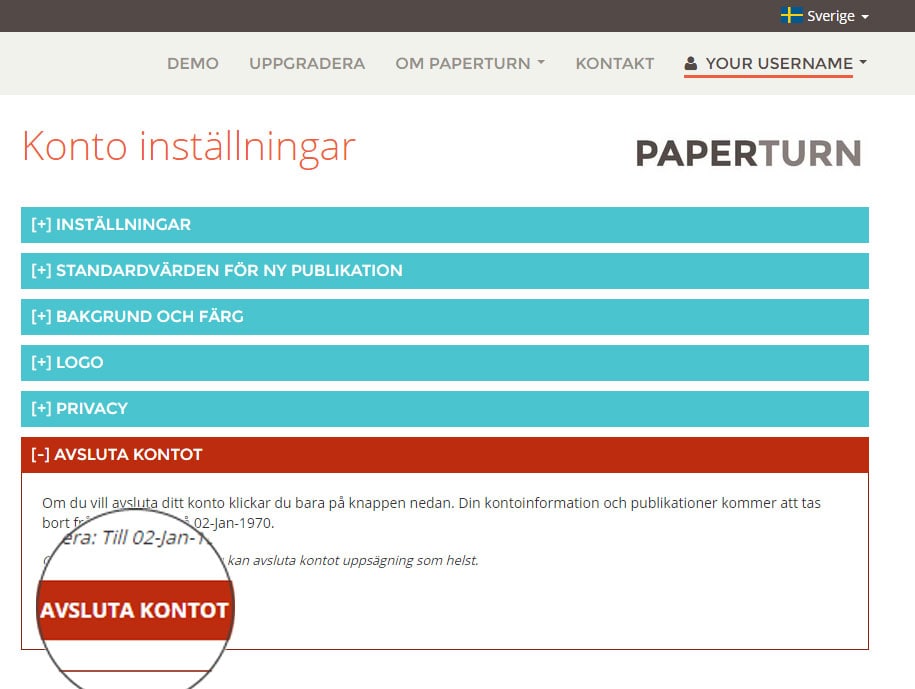Click the user profile icon
Image resolution: width=915 pixels, height=689 pixels.
tap(690, 63)
